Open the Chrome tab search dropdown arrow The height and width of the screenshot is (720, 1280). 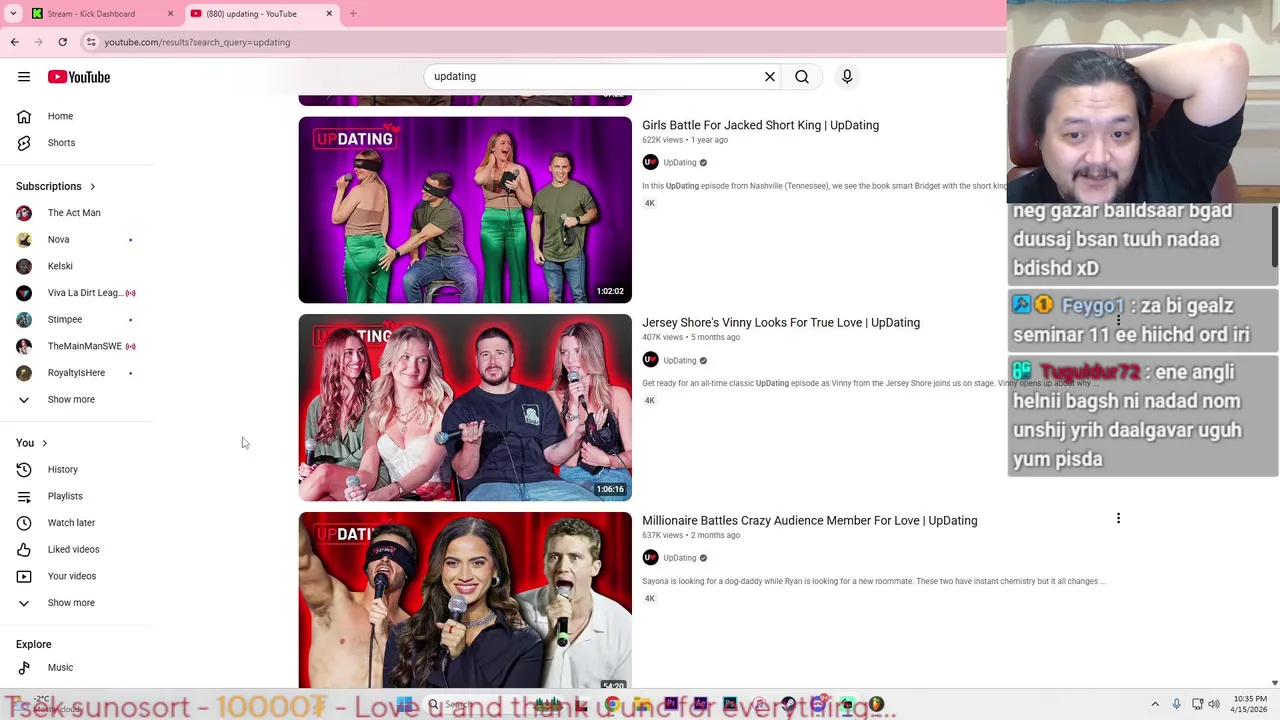tap(13, 14)
